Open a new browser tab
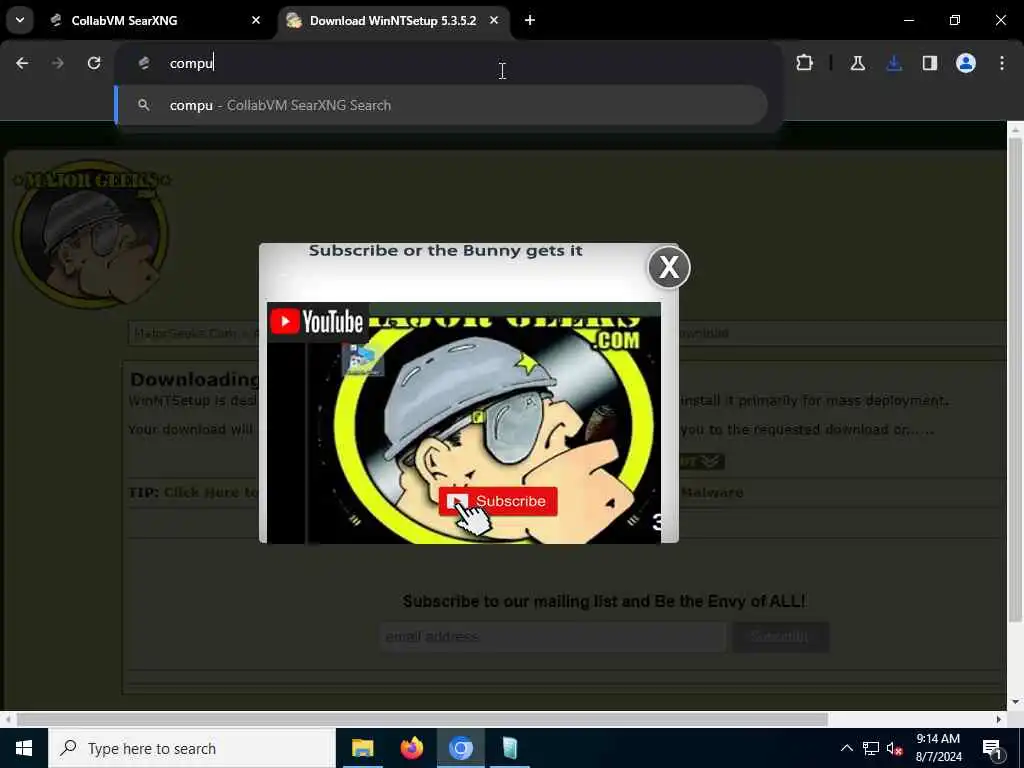 [530, 20]
